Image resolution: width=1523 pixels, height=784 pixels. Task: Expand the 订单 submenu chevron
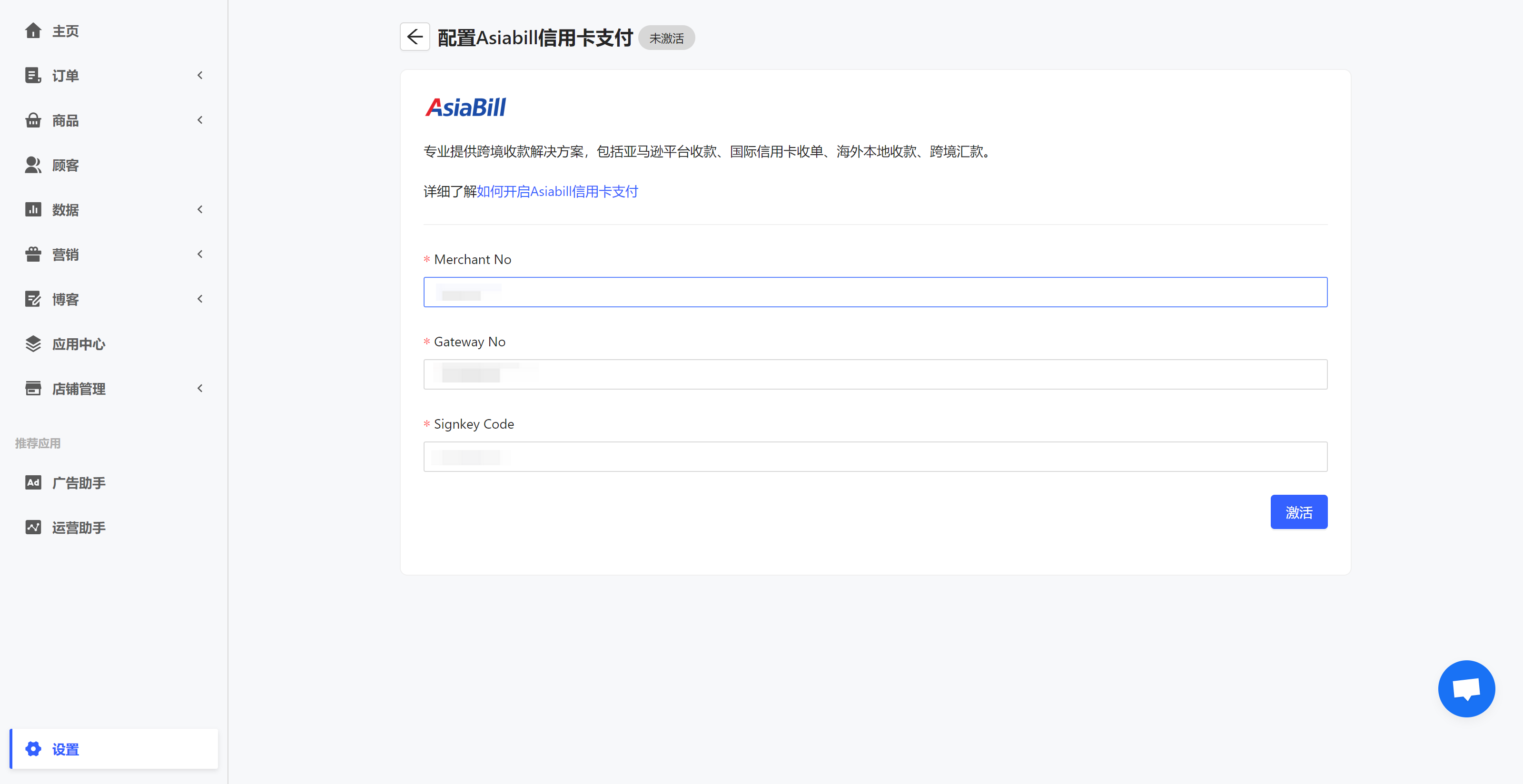[200, 75]
